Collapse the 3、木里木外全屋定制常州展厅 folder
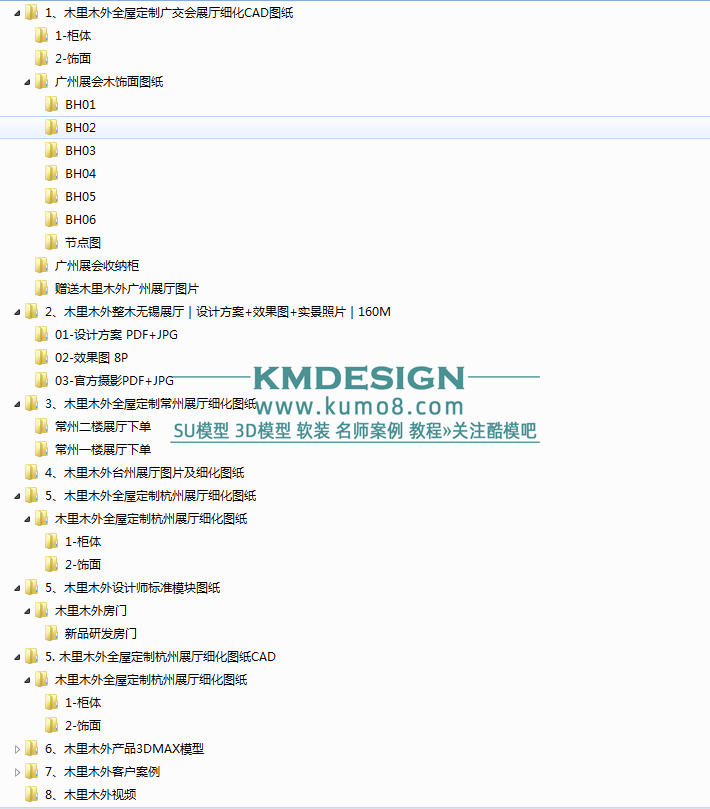Image resolution: width=710 pixels, height=809 pixels. 17,404
